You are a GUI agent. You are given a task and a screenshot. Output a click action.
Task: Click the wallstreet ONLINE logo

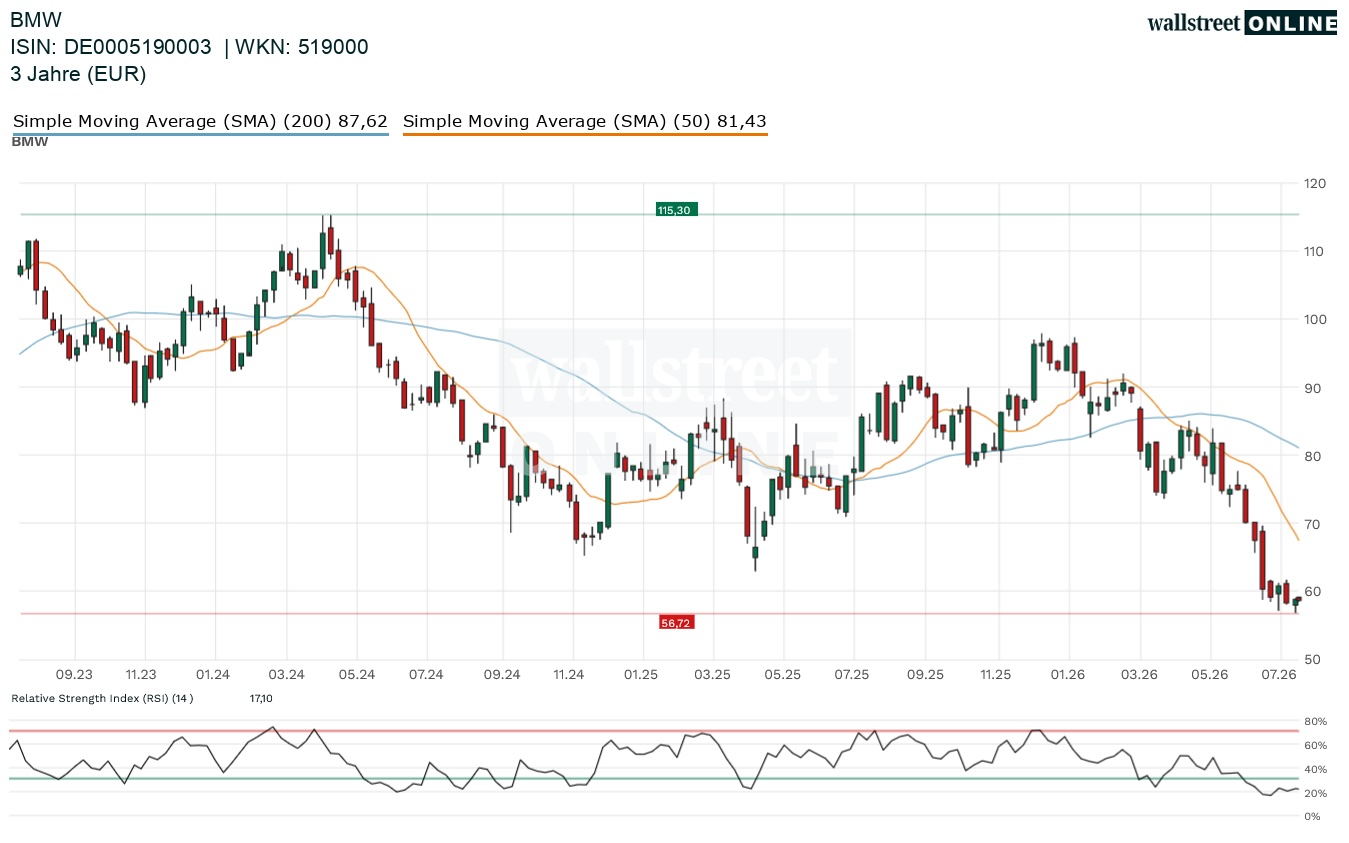(x=1241, y=23)
